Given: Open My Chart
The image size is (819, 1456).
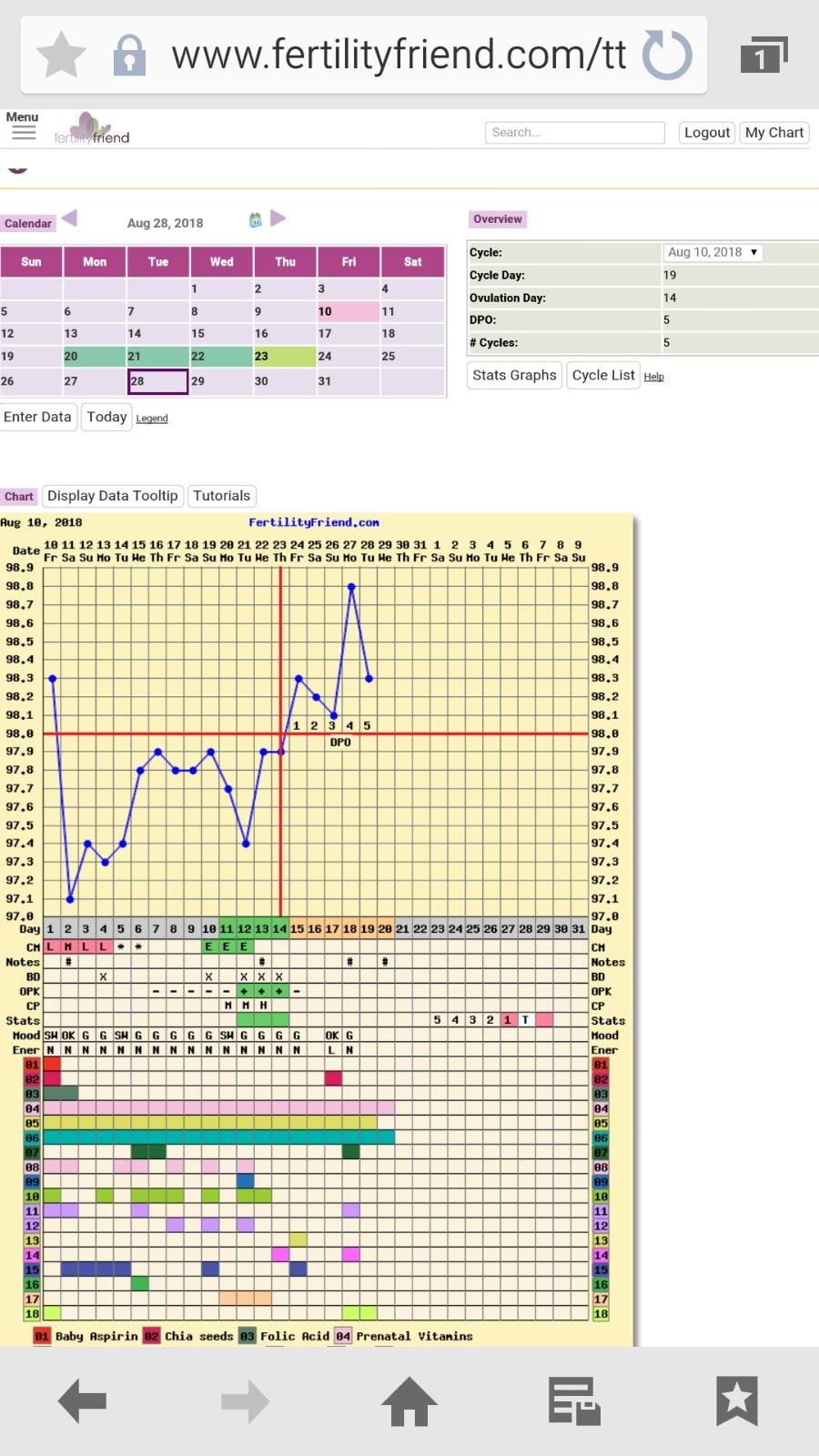Looking at the screenshot, I should (x=773, y=133).
